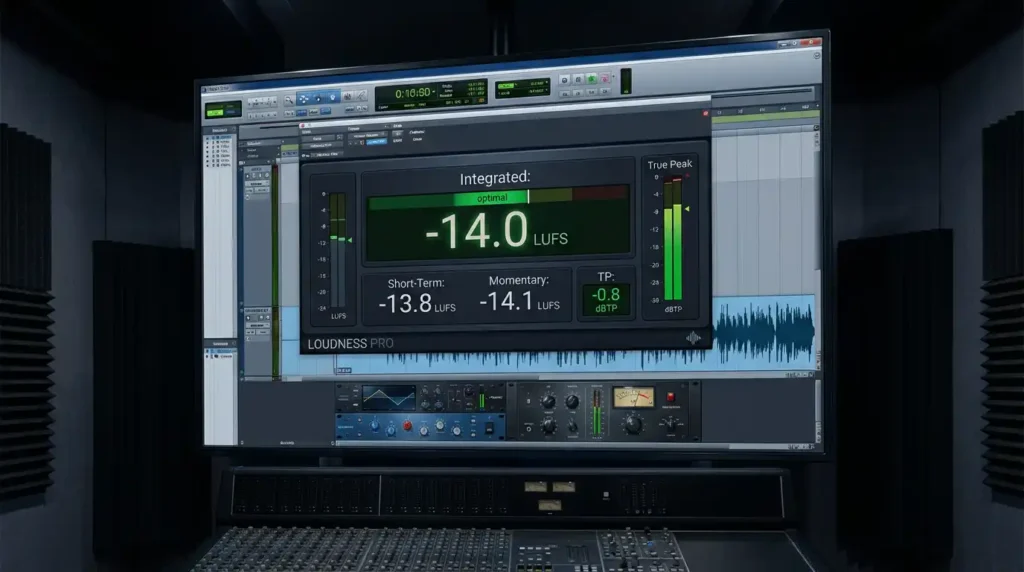Screen dimensions: 1024x572
Task: Click the red knob on the blue unit
Action: (x=408, y=426)
